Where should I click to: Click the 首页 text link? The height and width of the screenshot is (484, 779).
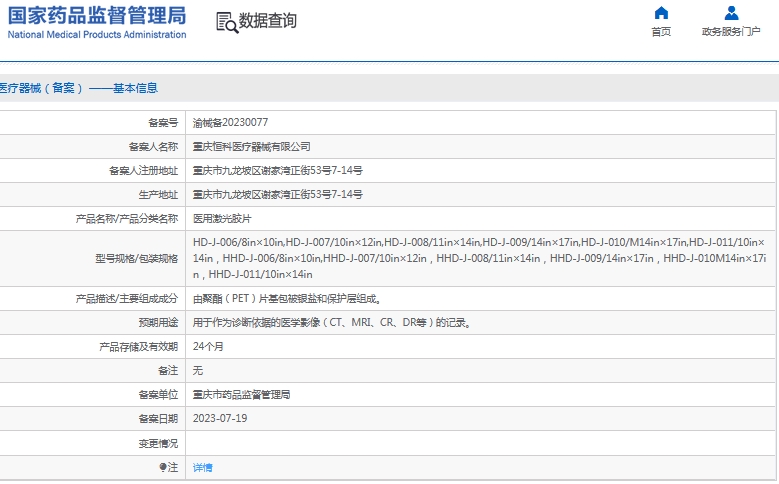point(661,32)
